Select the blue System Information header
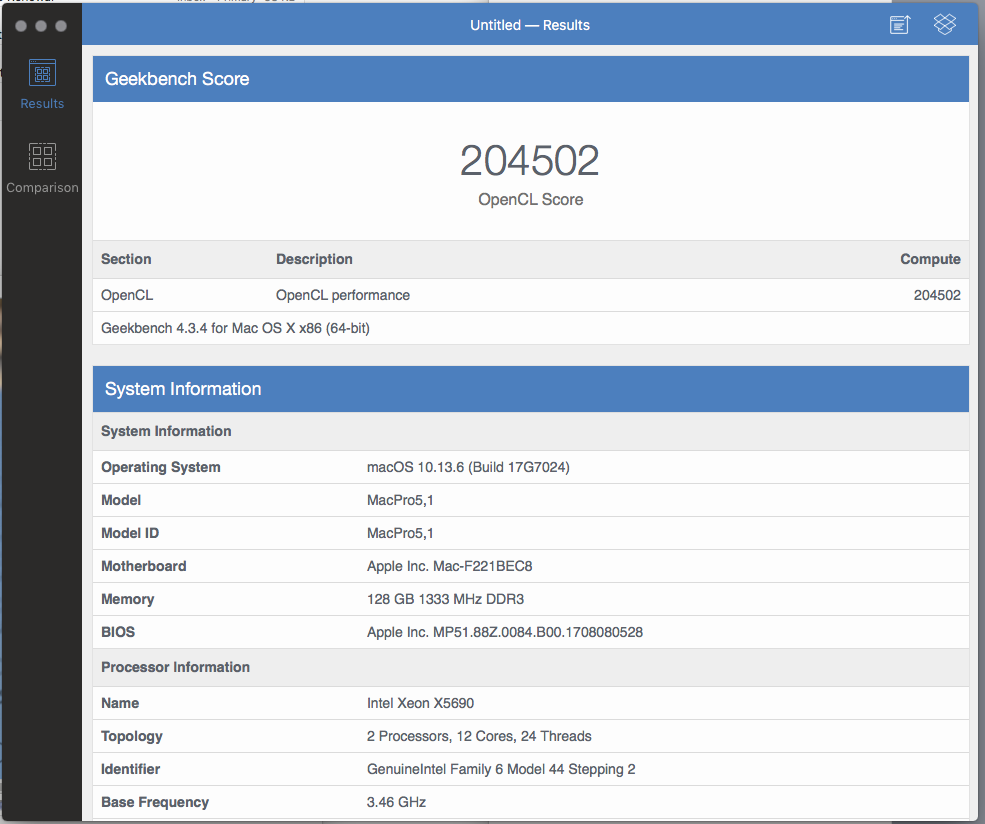This screenshot has height=824, width=985. [530, 389]
